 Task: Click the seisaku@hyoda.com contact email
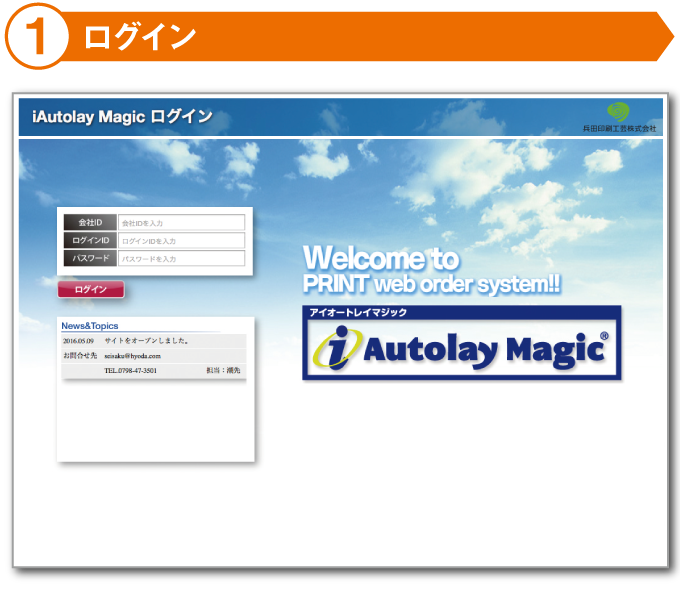[x=132, y=356]
